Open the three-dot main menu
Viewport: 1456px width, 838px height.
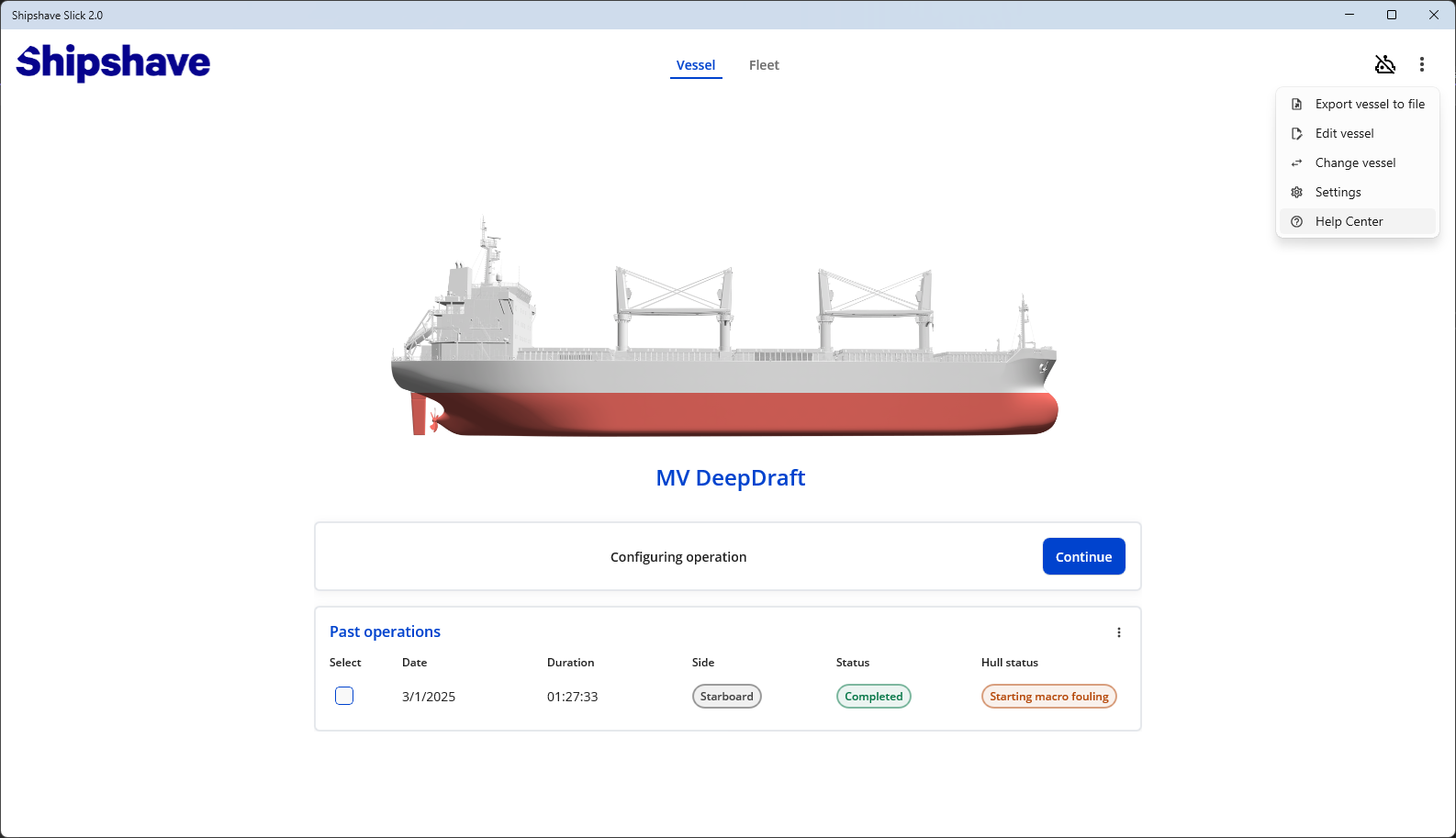1421,64
